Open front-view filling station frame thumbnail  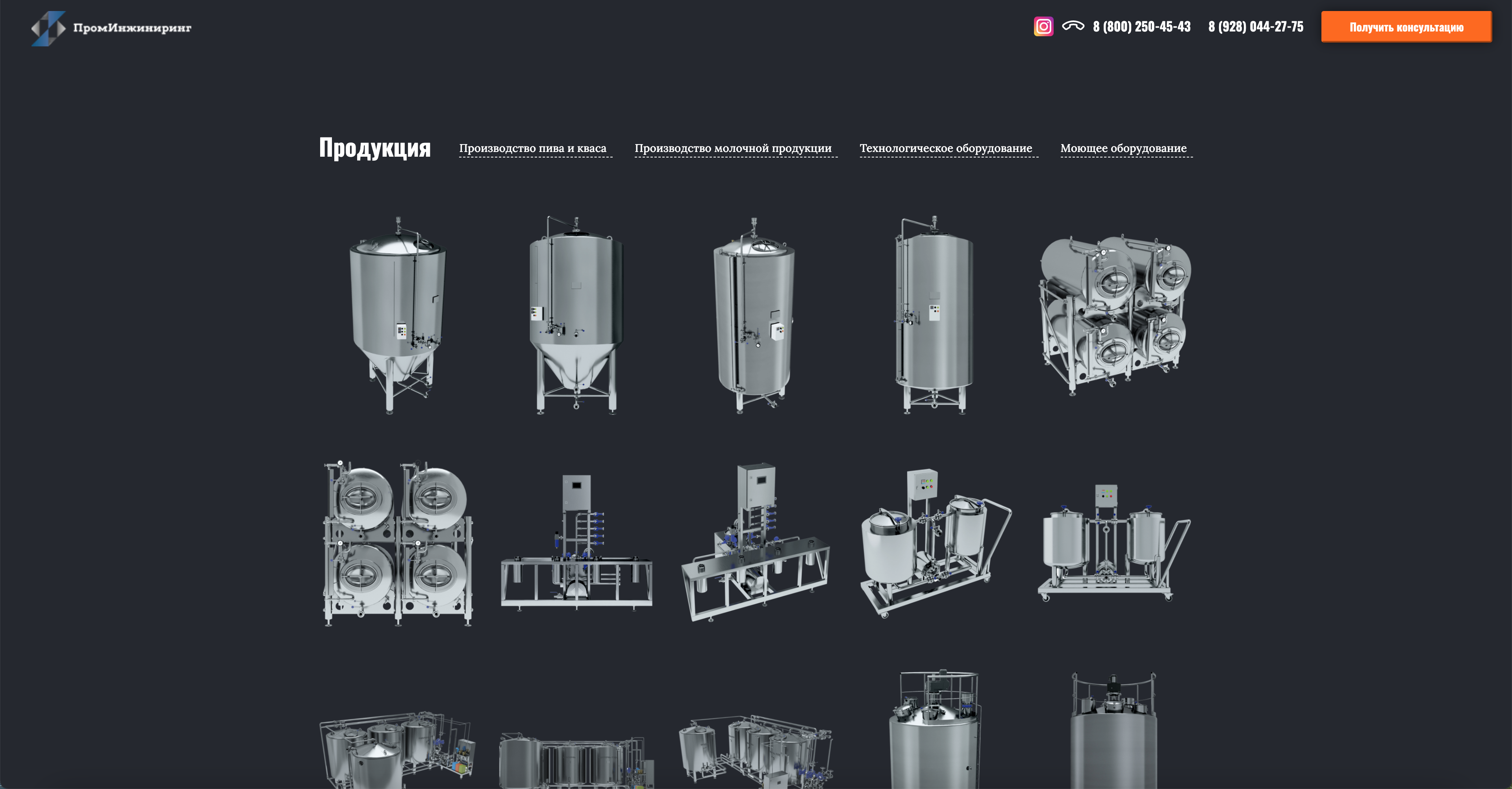[x=576, y=543]
